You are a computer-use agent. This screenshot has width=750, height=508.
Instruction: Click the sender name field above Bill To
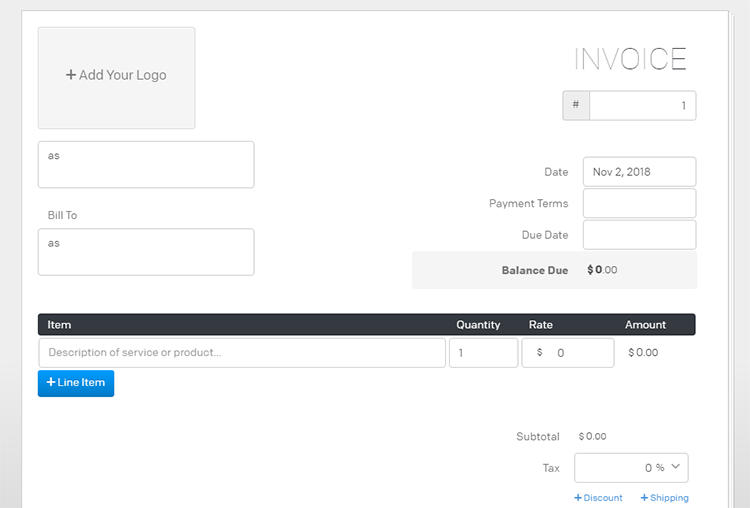click(146, 164)
